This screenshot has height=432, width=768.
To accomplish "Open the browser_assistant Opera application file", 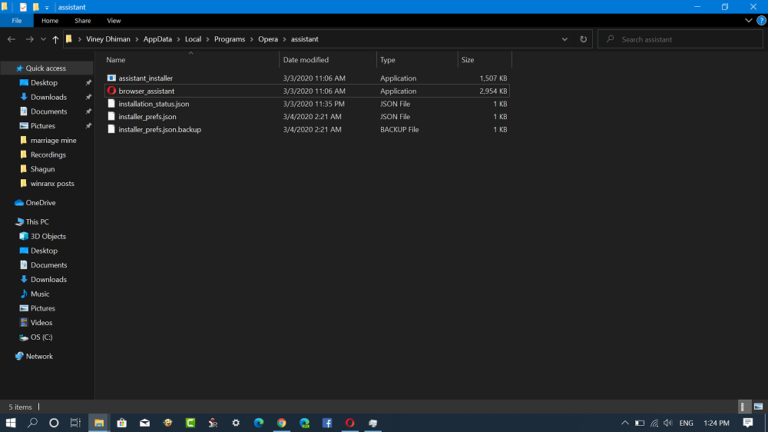I will (x=147, y=91).
